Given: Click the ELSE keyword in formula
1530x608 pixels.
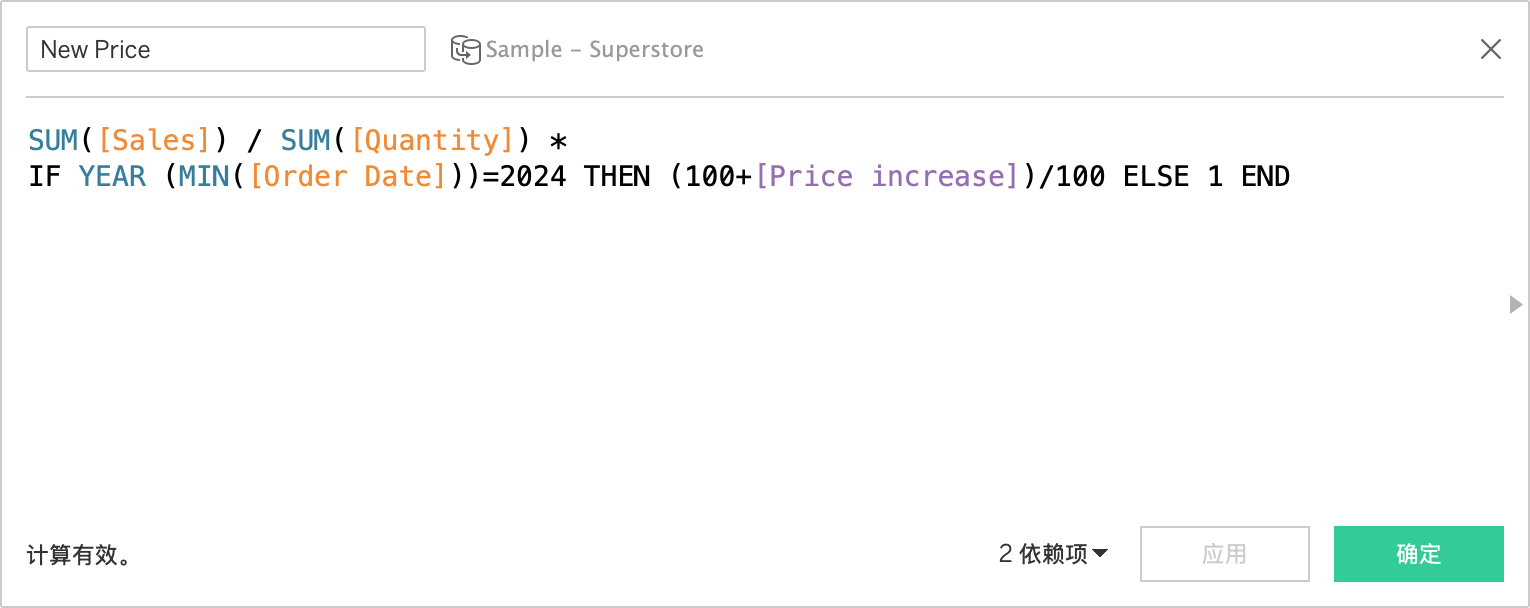Looking at the screenshot, I should (x=1155, y=177).
